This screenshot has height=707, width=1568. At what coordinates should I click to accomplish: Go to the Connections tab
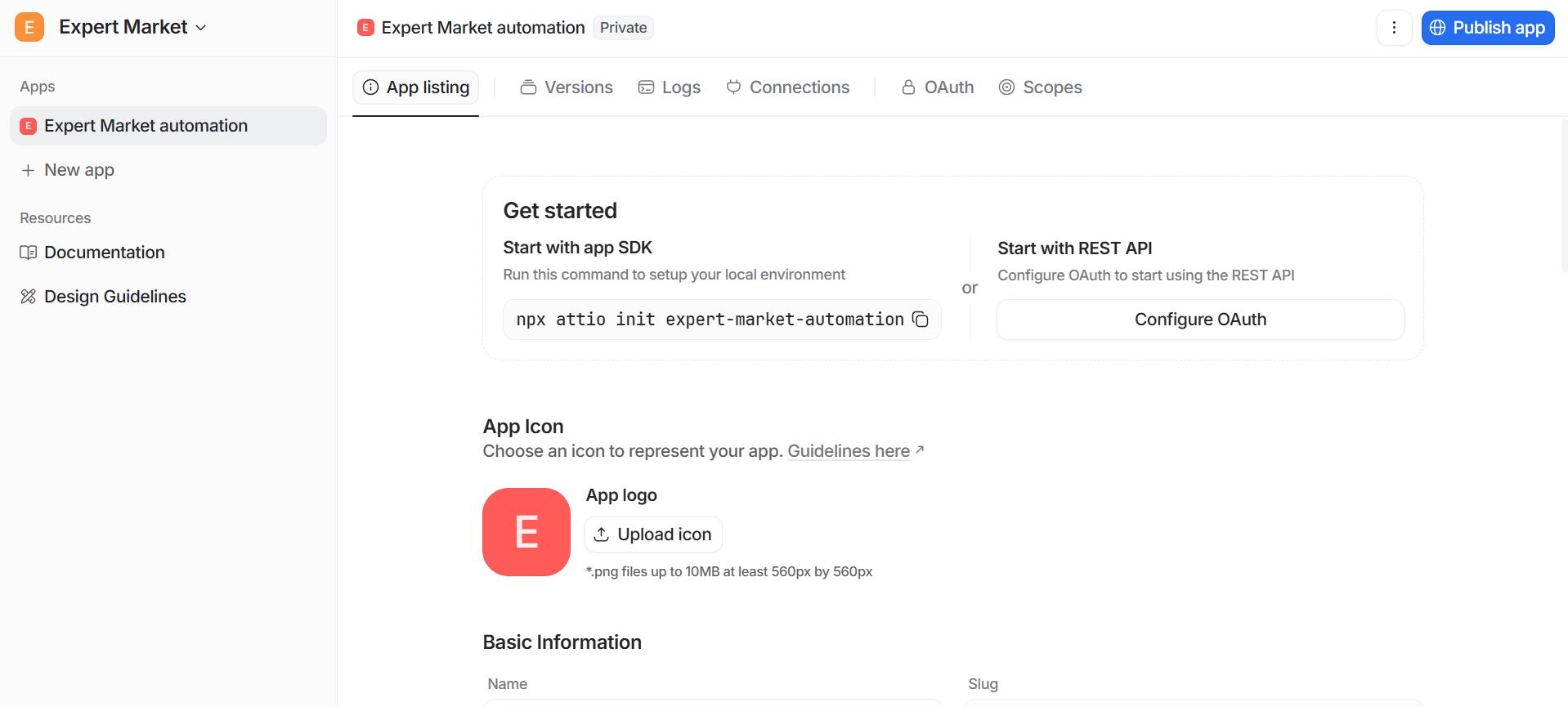coord(788,87)
